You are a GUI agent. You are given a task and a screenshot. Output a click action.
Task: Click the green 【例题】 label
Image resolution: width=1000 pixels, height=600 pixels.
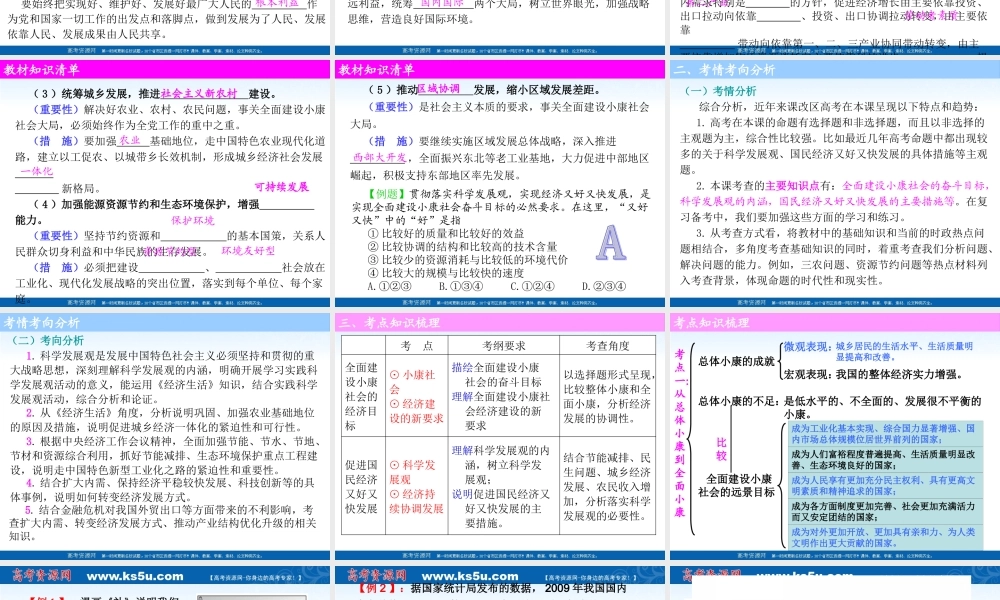pyautogui.click(x=385, y=194)
